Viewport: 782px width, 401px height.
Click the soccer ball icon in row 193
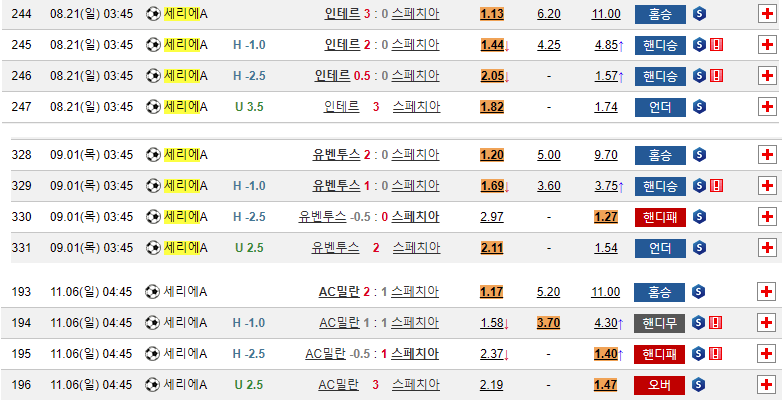(152, 292)
